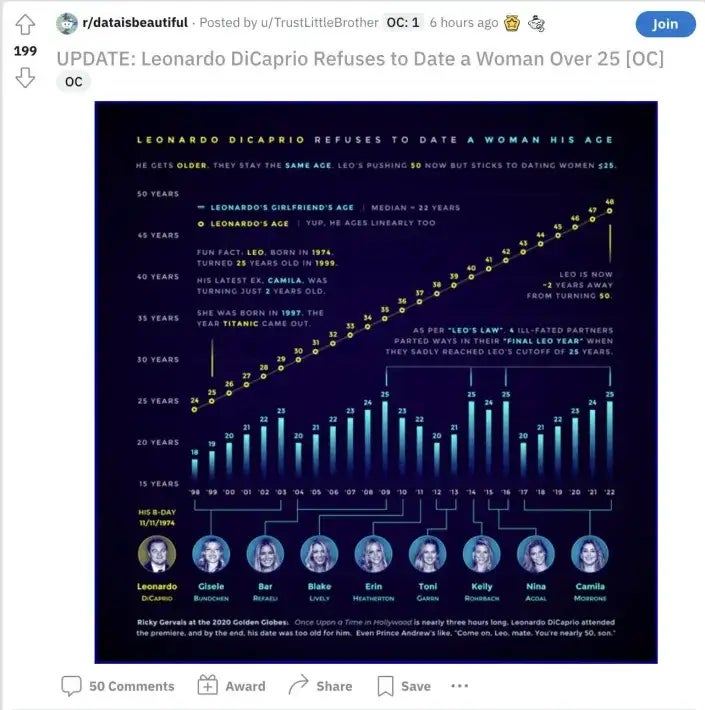Downvote the DiCaprio post
This screenshot has width=705, height=710.
click(x=26, y=78)
